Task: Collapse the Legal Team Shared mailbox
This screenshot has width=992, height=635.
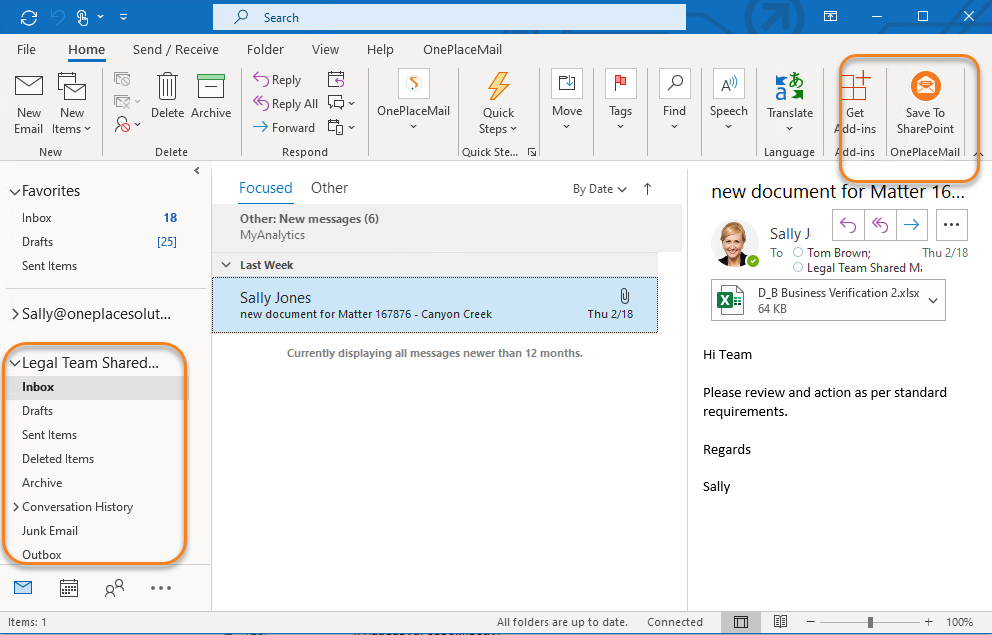Action: pos(15,364)
